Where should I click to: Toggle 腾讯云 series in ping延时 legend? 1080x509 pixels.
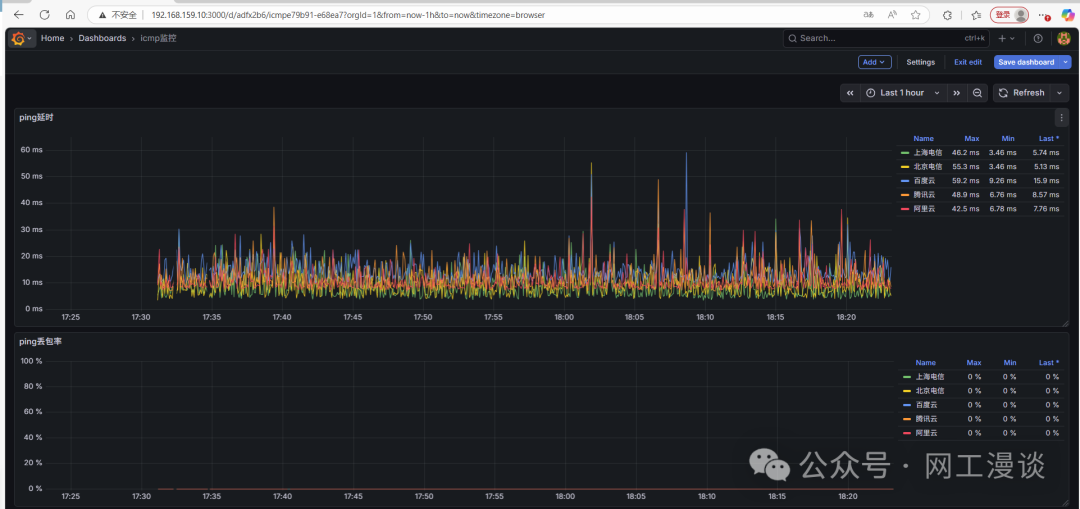(924, 195)
